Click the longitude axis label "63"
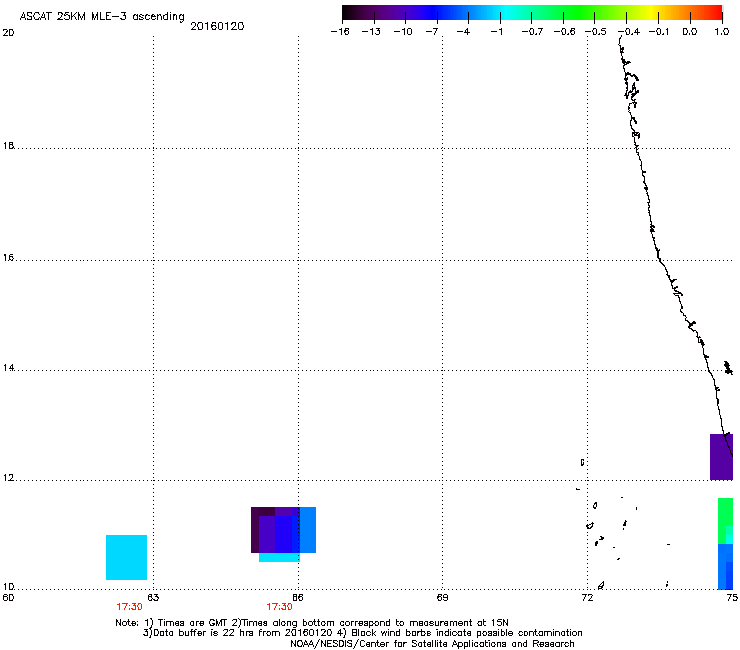740x650 pixels. [153, 598]
